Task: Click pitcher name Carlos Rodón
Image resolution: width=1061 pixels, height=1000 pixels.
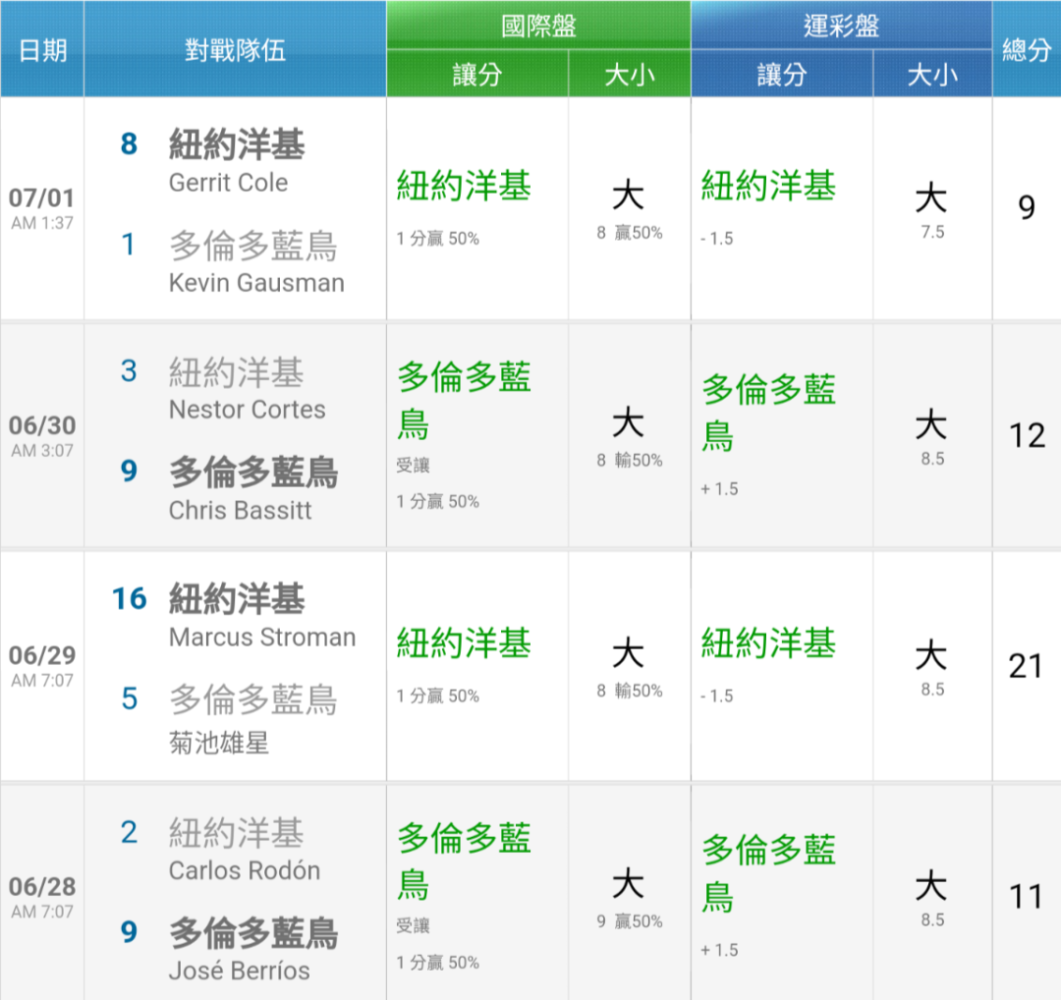Action: click(x=244, y=870)
